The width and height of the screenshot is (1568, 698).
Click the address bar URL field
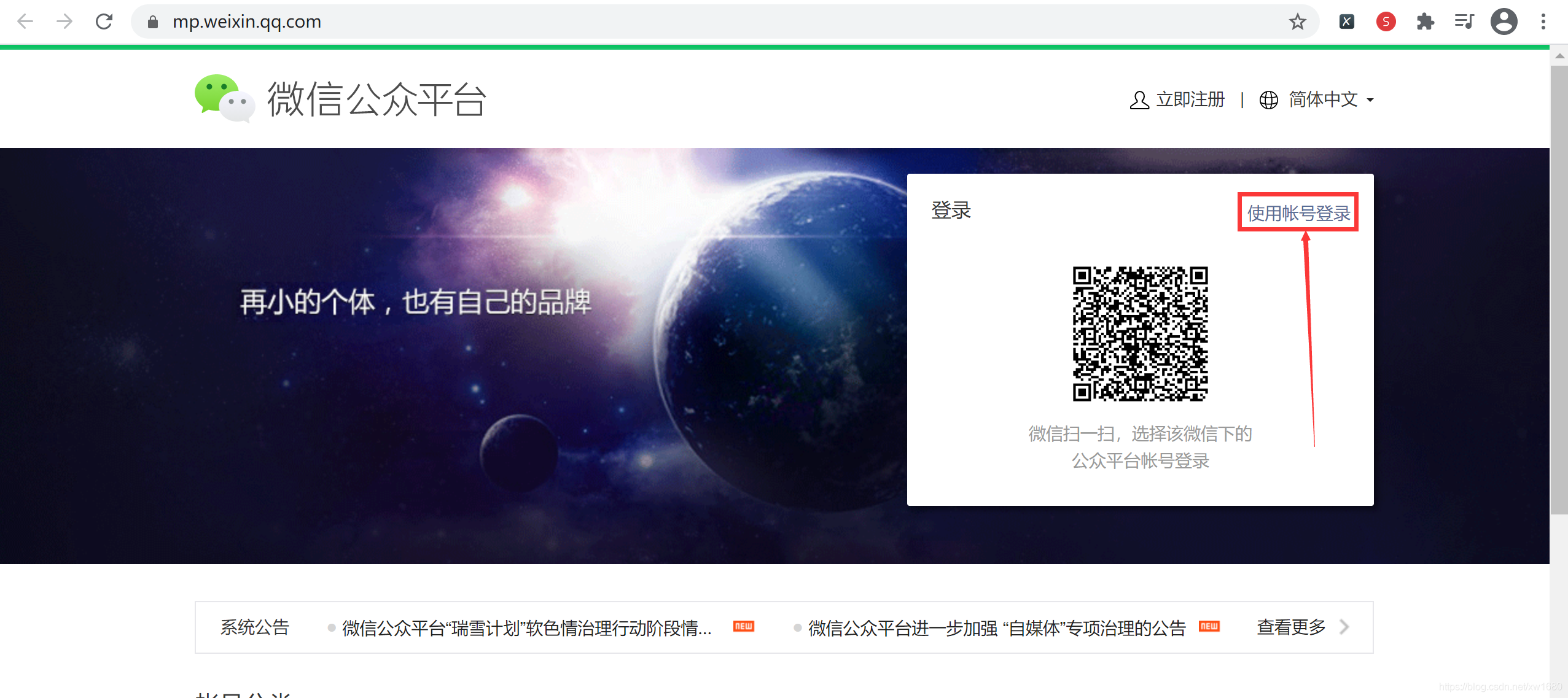(x=725, y=22)
